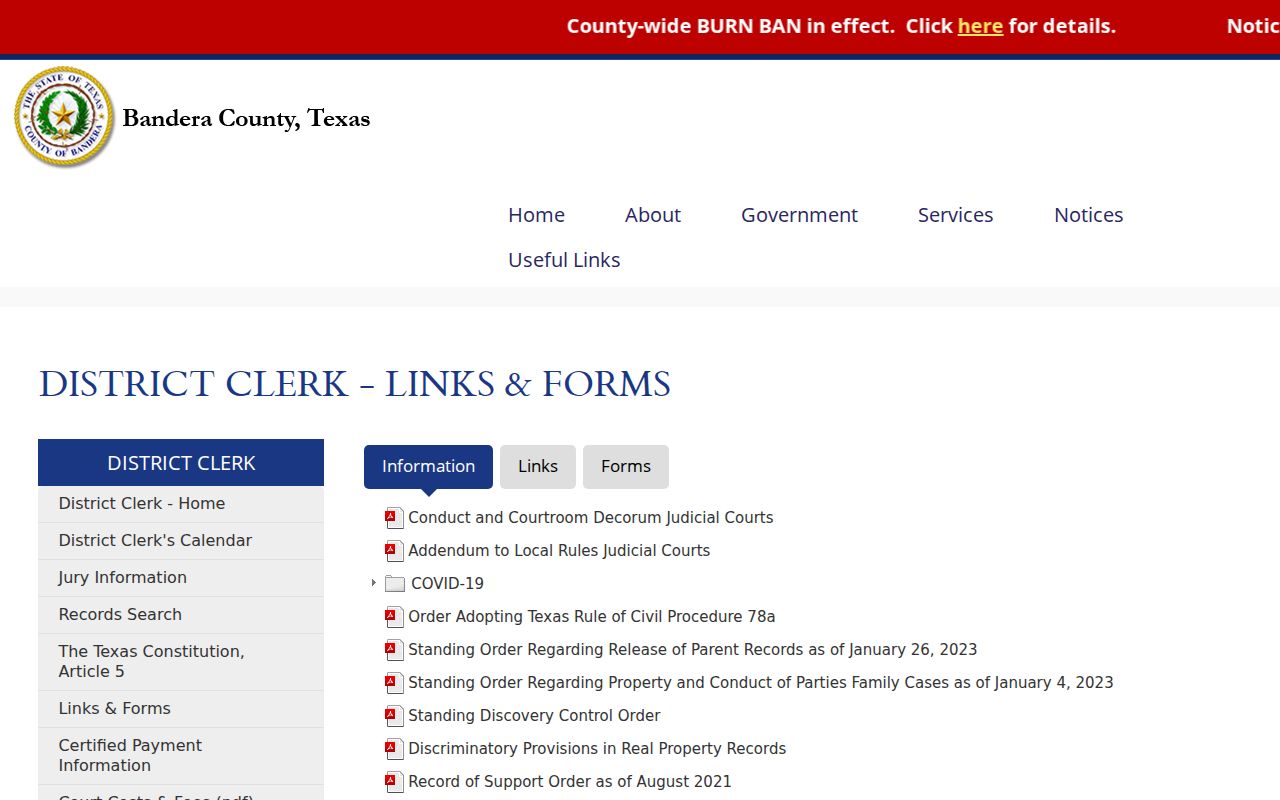Open the Government menu
Viewport: 1280px width, 800px height.
[799, 215]
